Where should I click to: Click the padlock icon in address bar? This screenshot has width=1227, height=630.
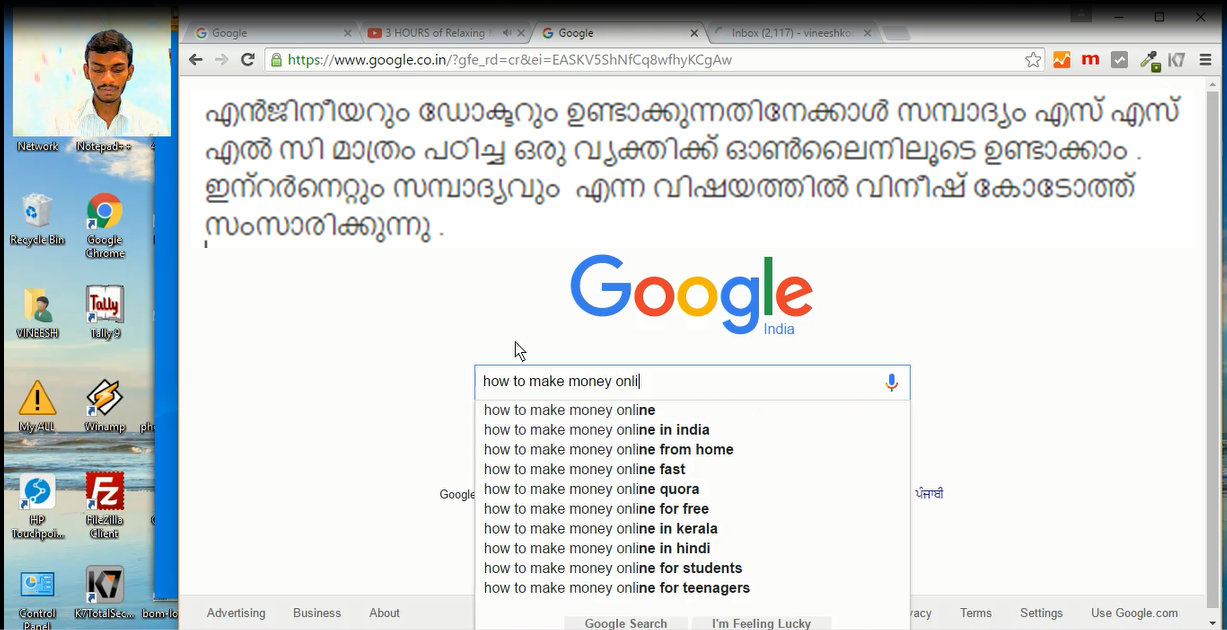(276, 60)
